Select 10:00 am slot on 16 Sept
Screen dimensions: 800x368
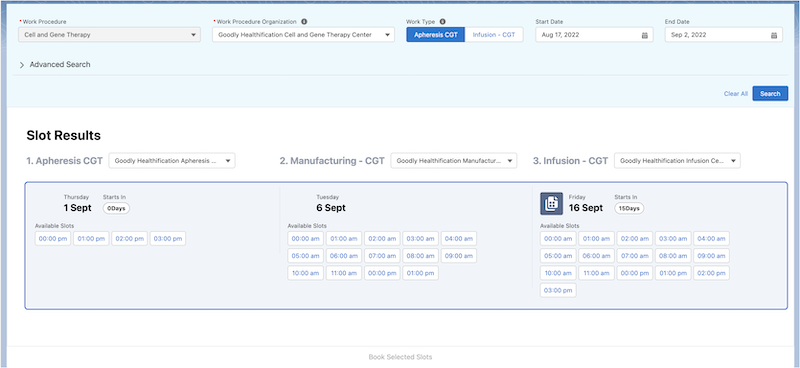(558, 273)
